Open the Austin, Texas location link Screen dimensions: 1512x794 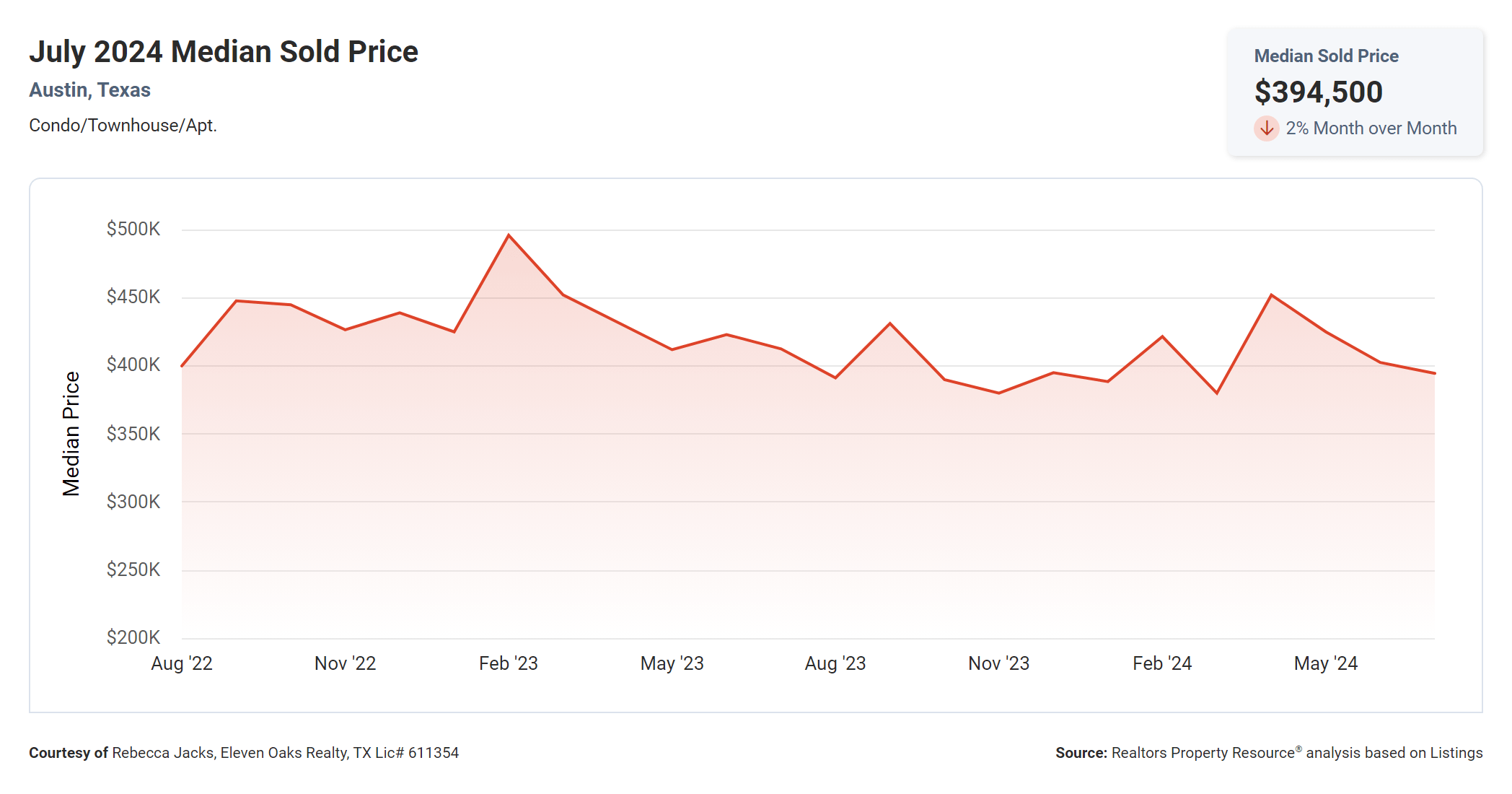pos(89,90)
